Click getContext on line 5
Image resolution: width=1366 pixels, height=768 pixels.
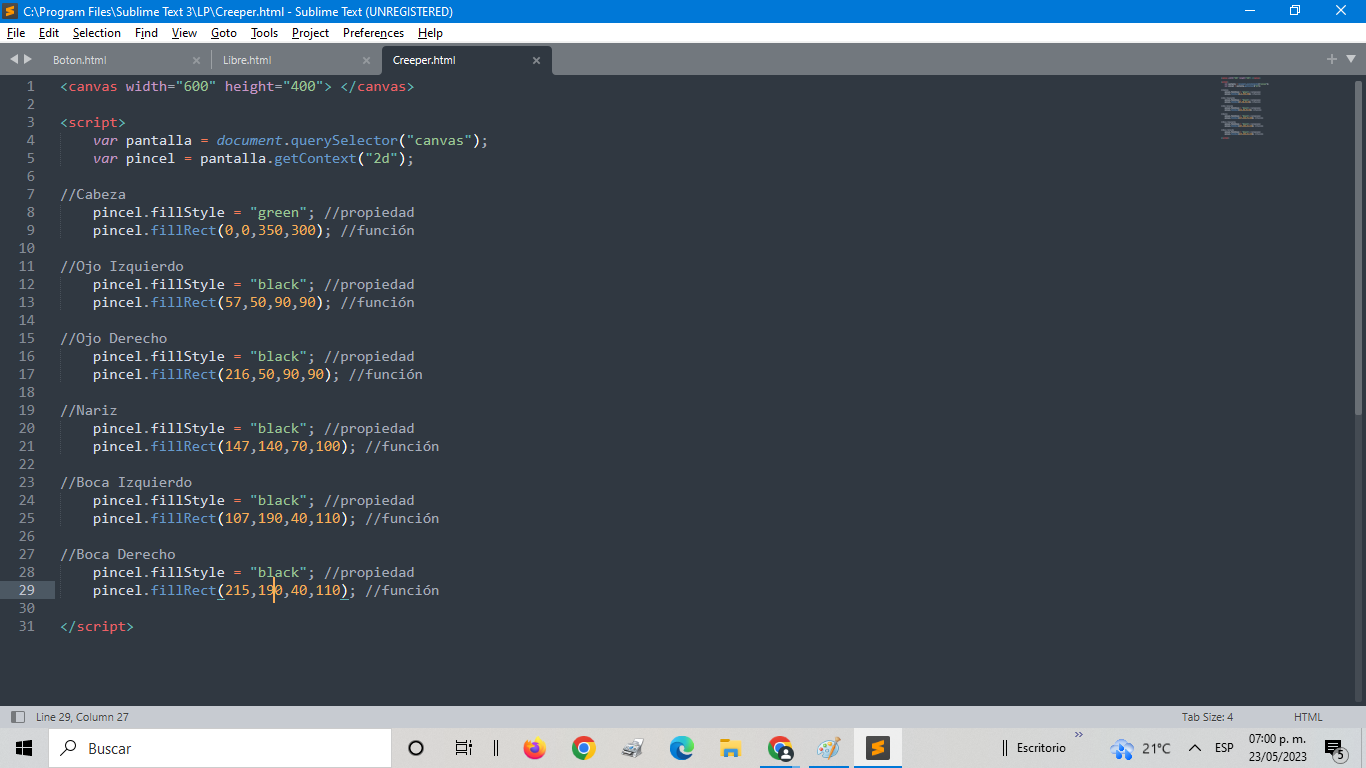point(315,158)
